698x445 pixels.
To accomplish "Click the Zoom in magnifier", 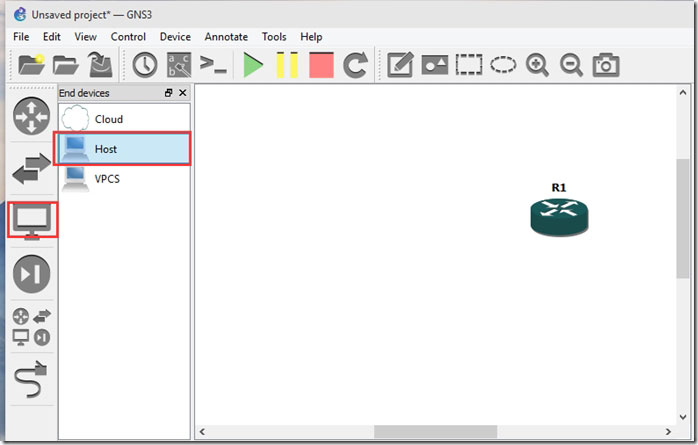I will (537, 65).
